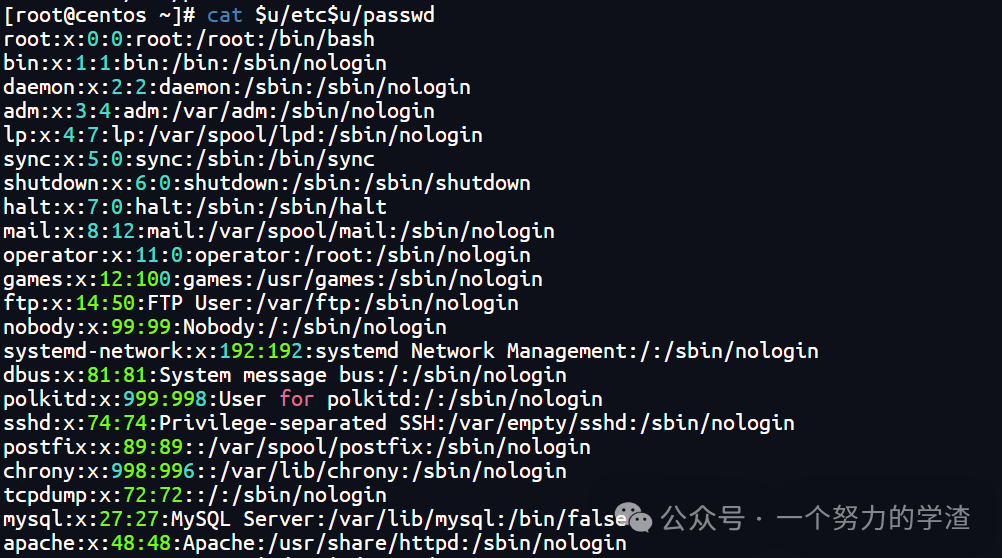The height and width of the screenshot is (558, 1002).
Task: Click the halt:x:7:0 entry
Action: (x=195, y=207)
